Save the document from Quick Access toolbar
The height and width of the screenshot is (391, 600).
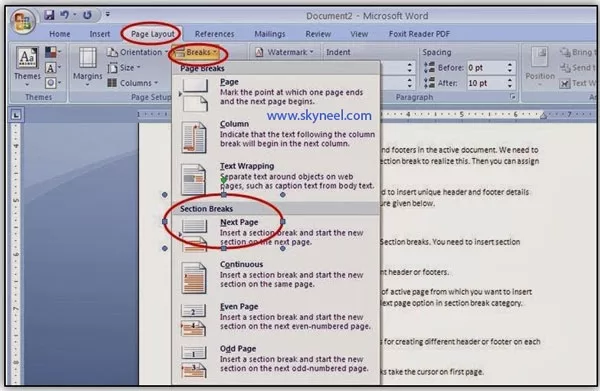point(49,15)
